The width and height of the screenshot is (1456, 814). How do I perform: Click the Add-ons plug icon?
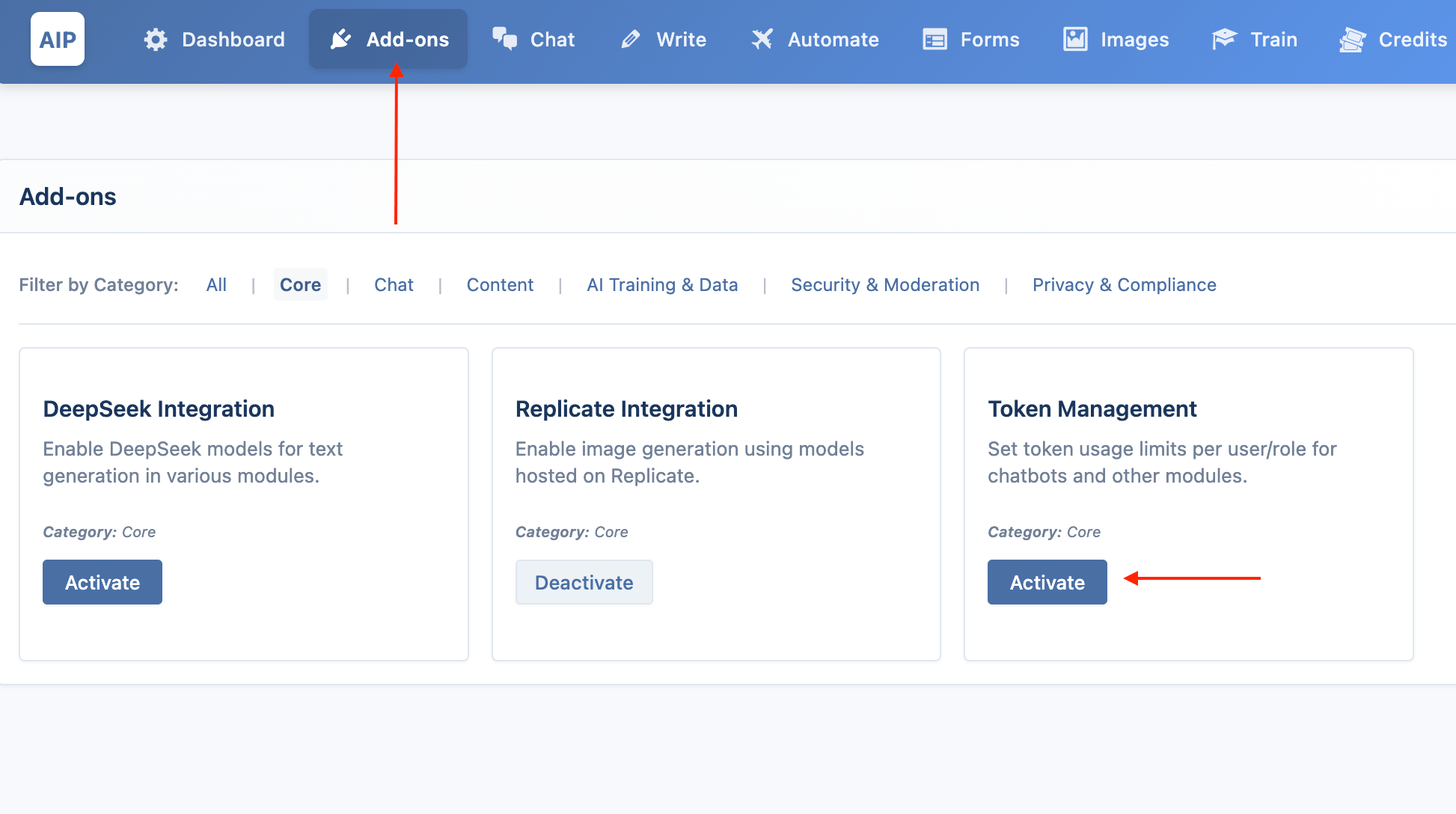coord(340,39)
